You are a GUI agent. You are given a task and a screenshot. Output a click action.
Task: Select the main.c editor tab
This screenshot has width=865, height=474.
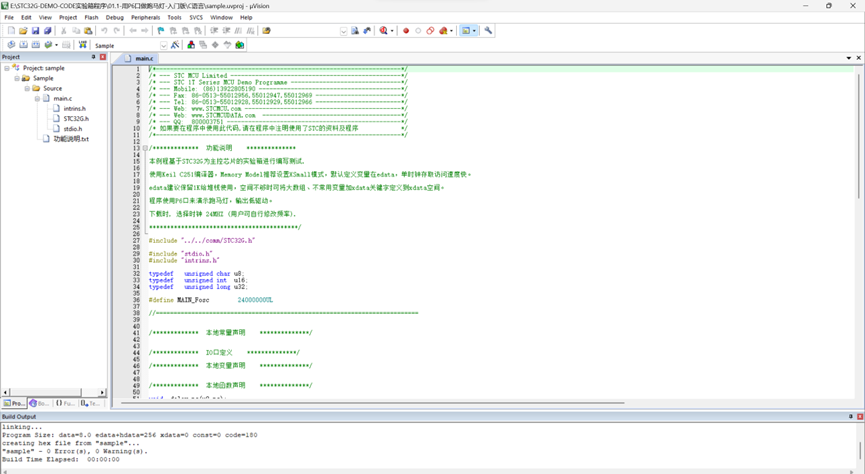coord(140,58)
